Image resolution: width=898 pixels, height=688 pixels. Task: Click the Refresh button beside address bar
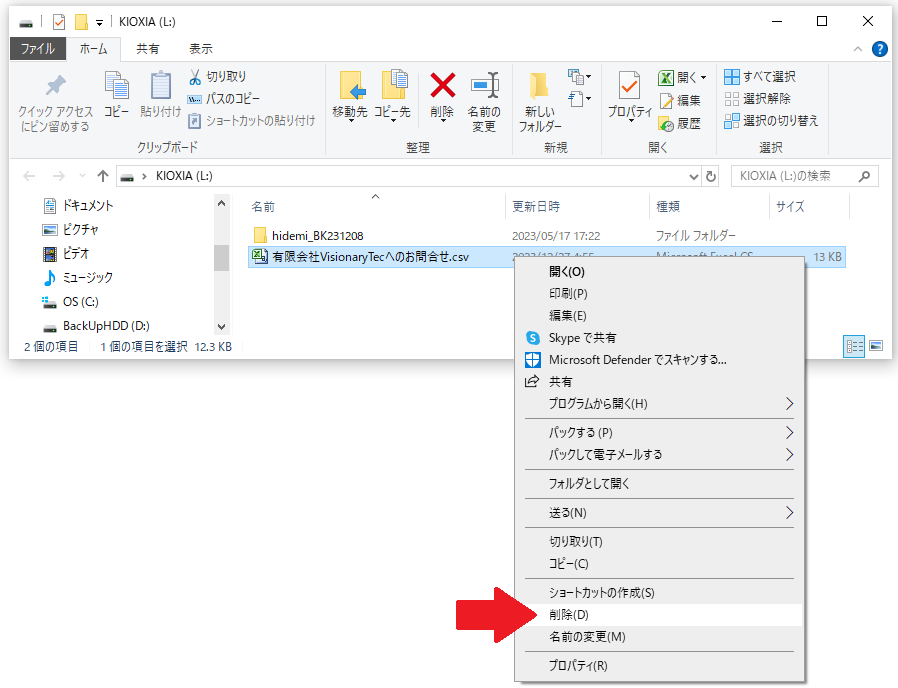point(711,176)
